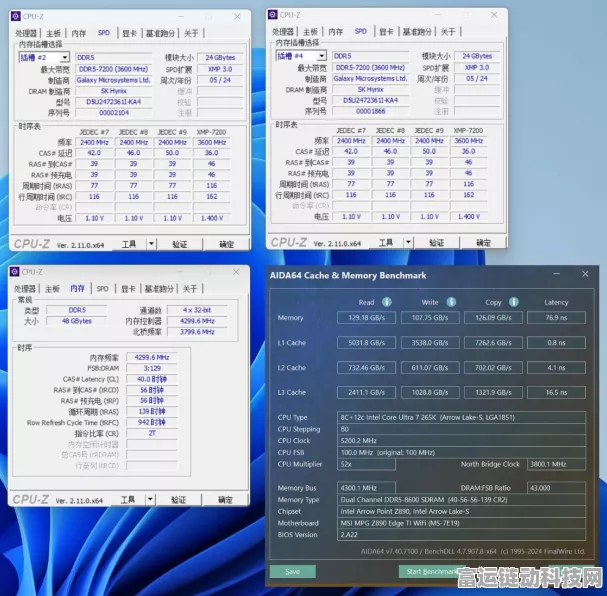The width and height of the screenshot is (607, 596).
Task: Click CPU Type field in AIDA64
Action: 461,417
